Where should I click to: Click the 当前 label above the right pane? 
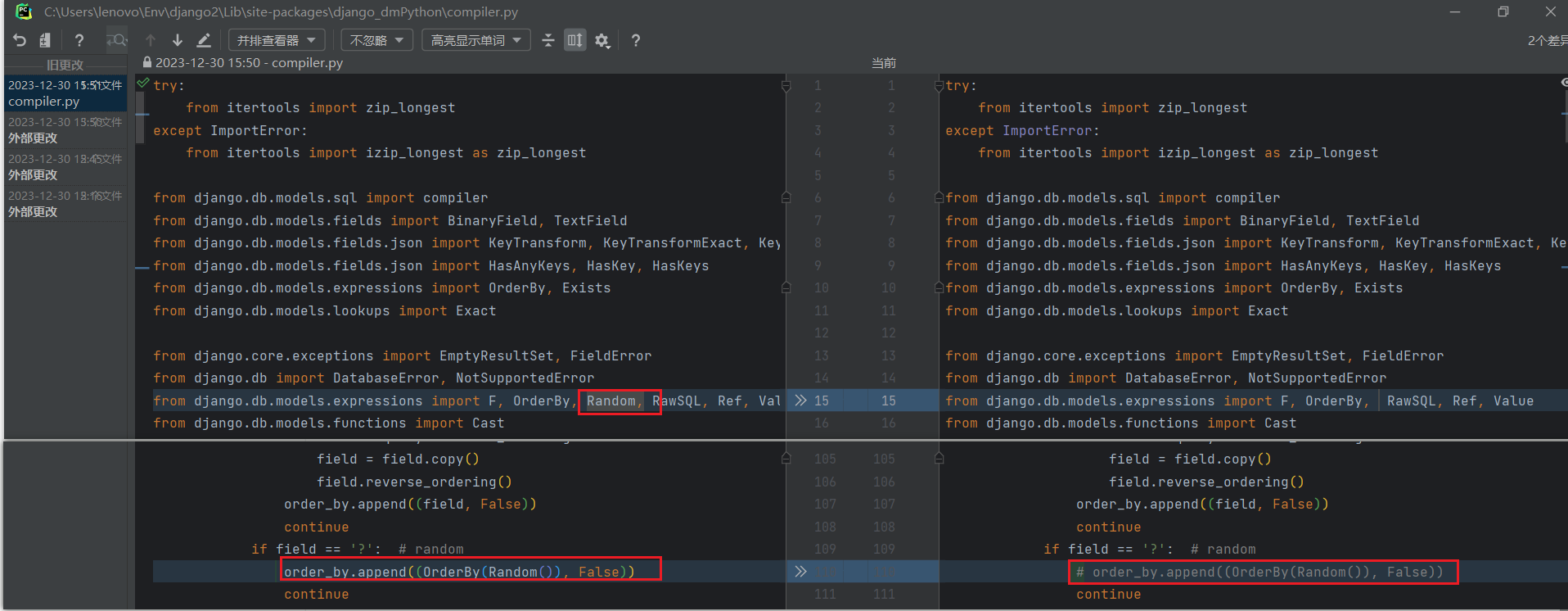pos(884,63)
